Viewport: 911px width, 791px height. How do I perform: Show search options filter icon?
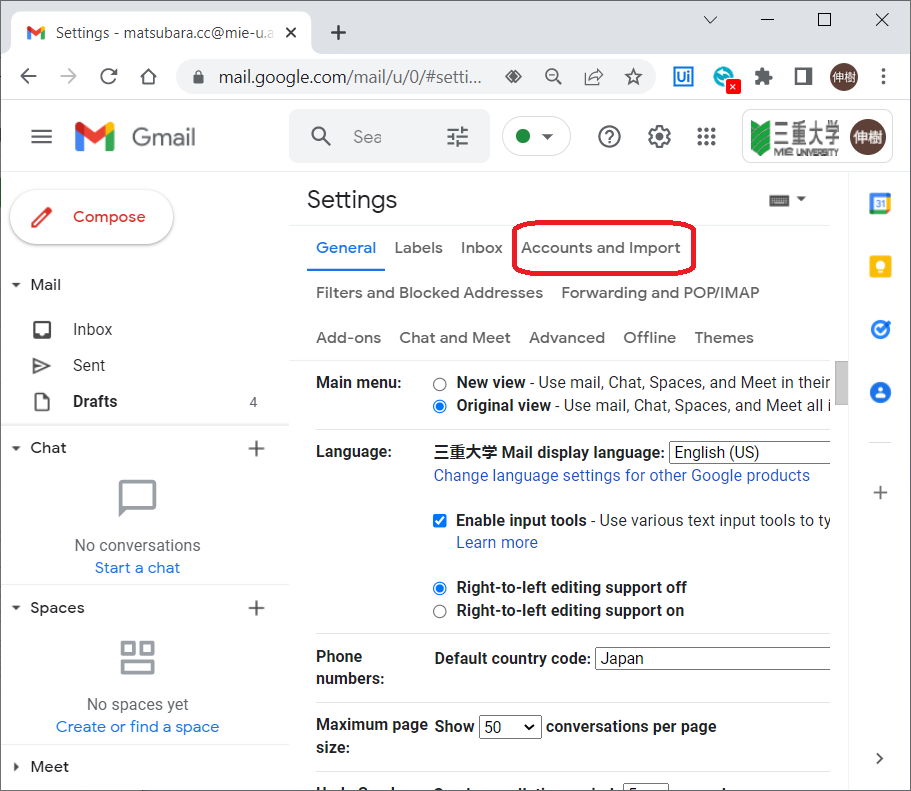pos(457,137)
